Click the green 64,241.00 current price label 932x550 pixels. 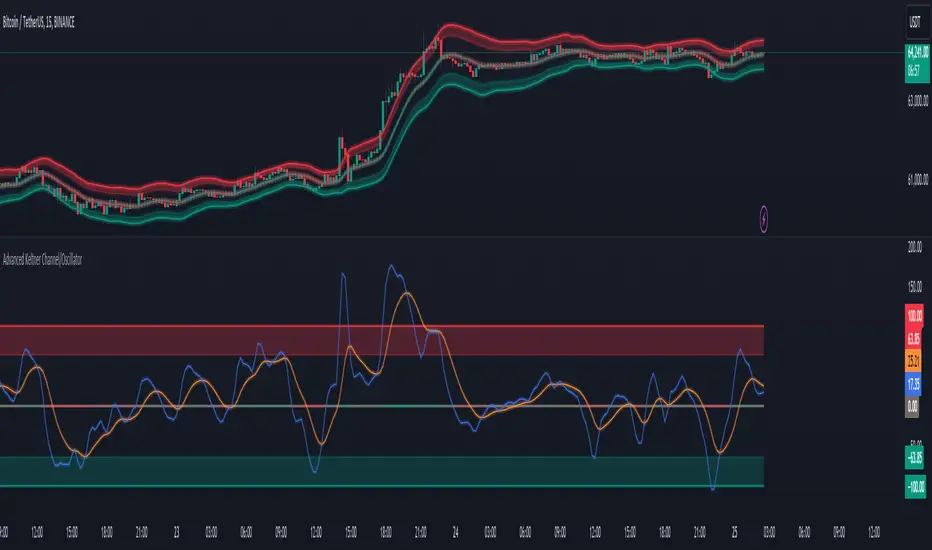click(917, 52)
